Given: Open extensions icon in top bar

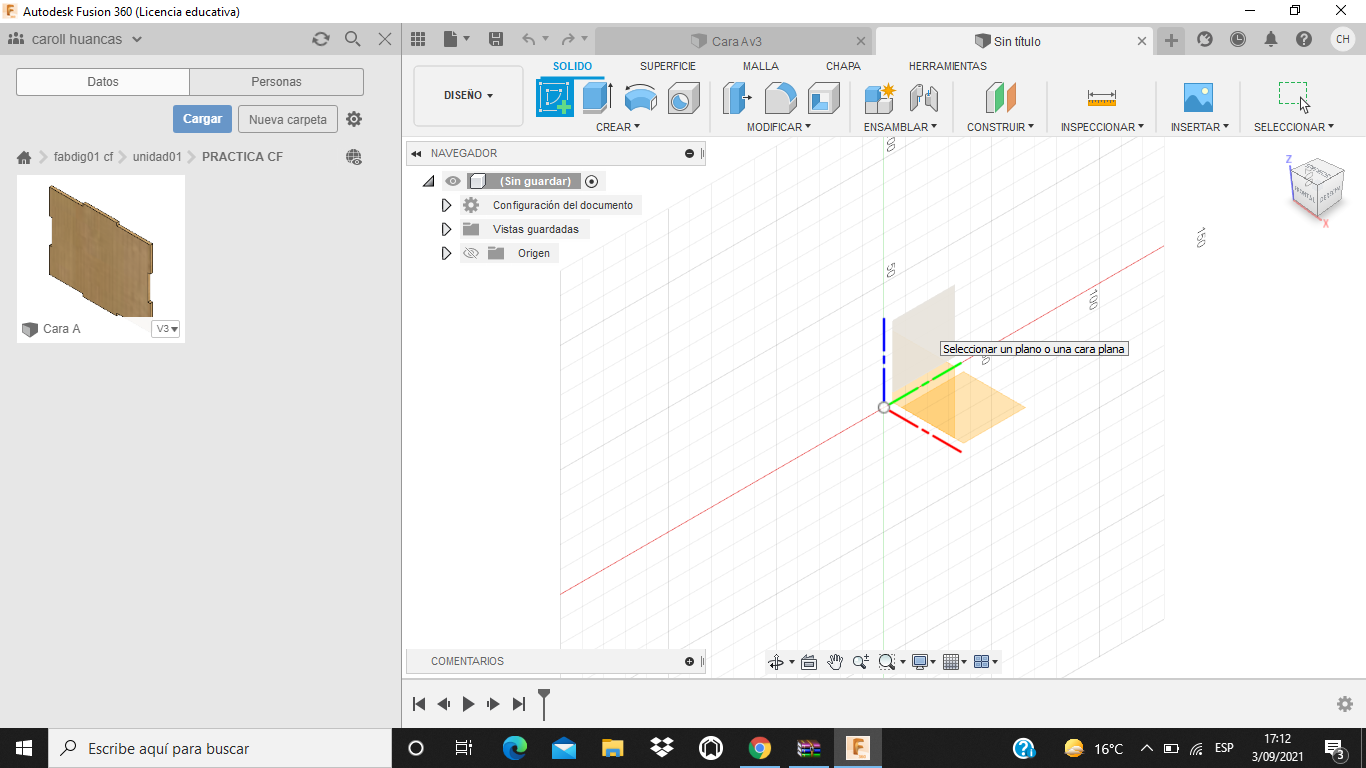Looking at the screenshot, I should pos(1205,39).
